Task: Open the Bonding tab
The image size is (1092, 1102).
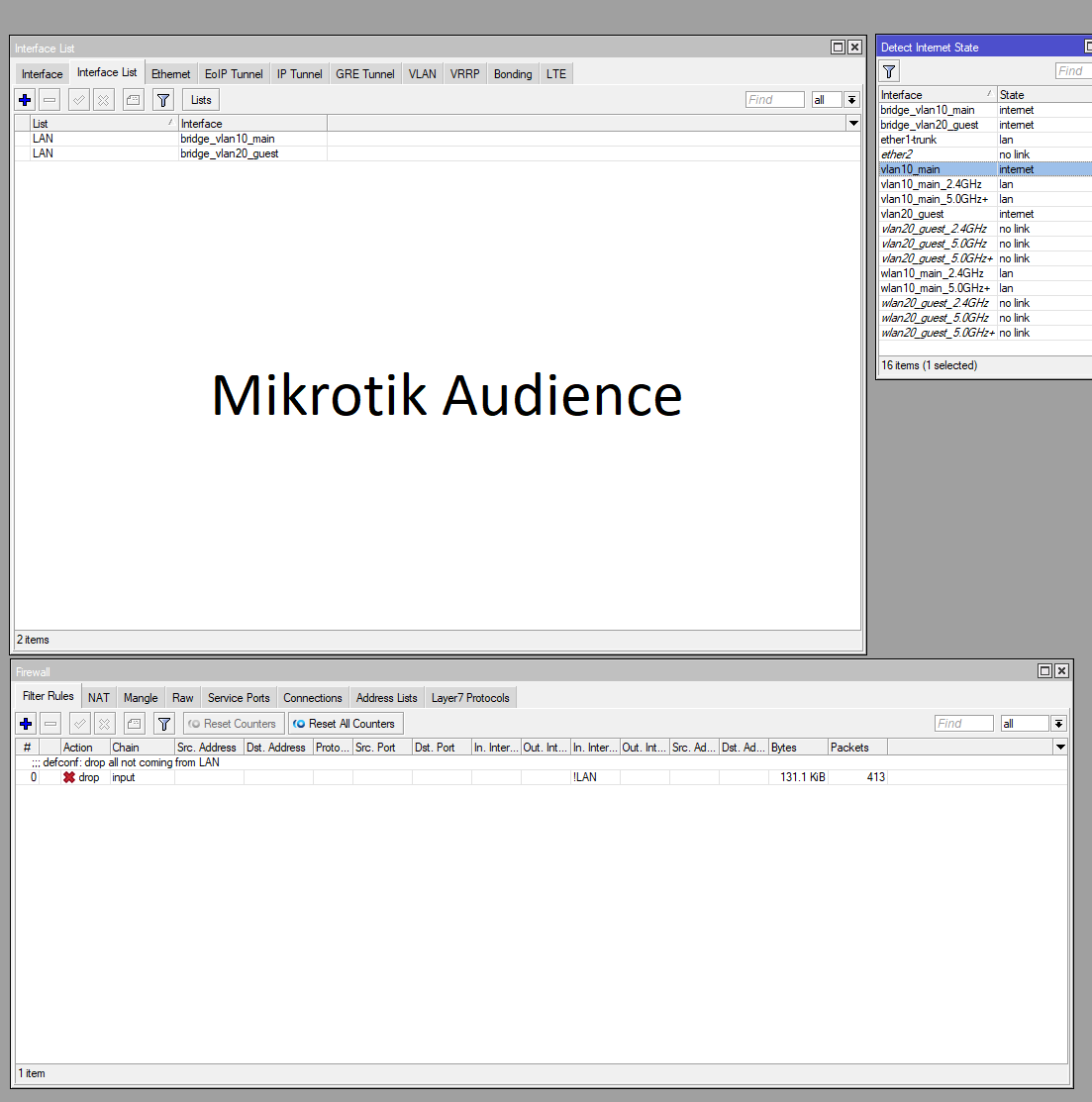Action: [x=512, y=74]
